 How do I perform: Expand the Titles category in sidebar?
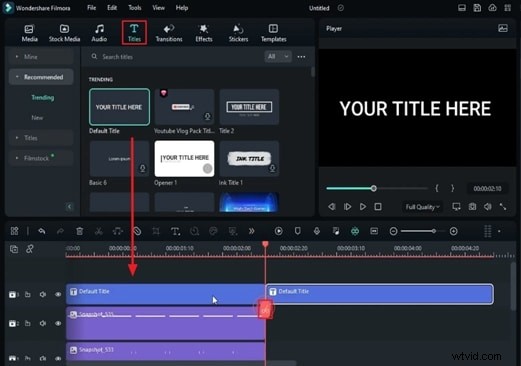[41, 138]
